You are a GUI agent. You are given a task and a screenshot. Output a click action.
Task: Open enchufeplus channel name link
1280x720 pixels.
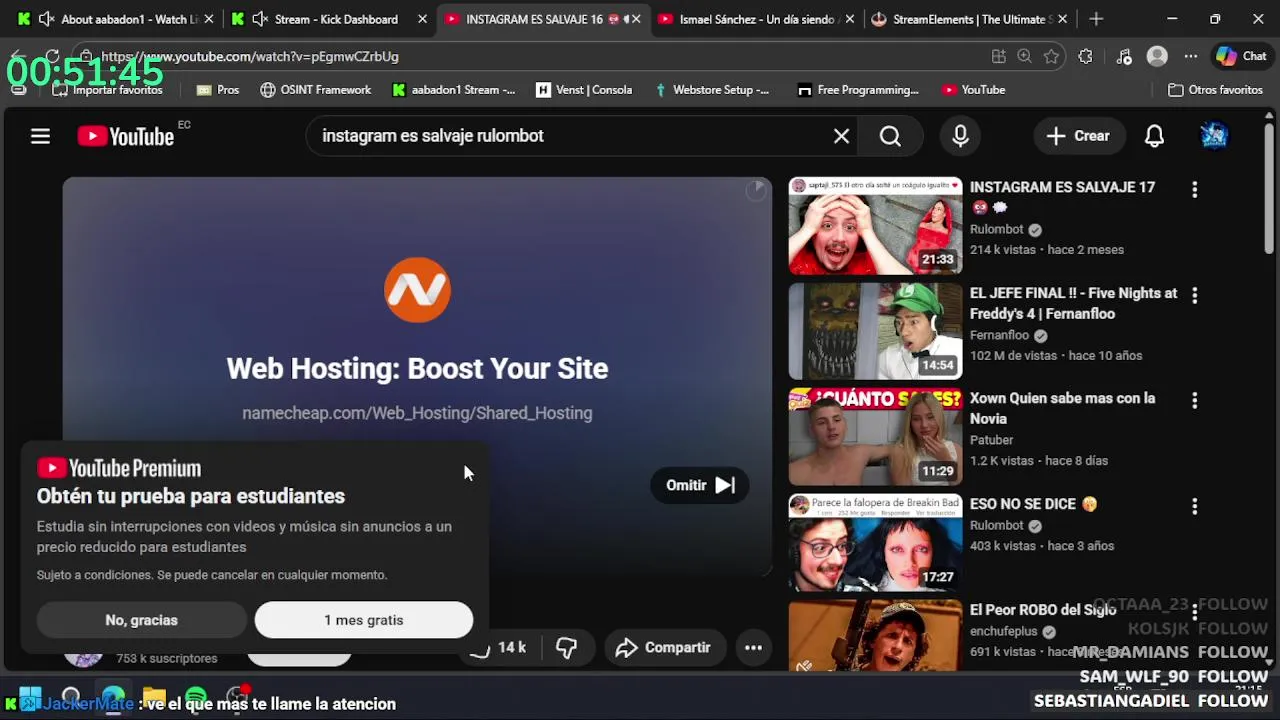(1004, 632)
